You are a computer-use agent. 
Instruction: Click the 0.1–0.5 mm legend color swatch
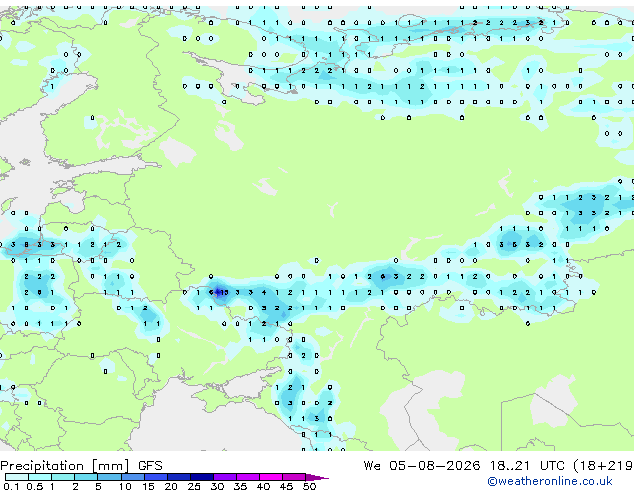[17, 477]
